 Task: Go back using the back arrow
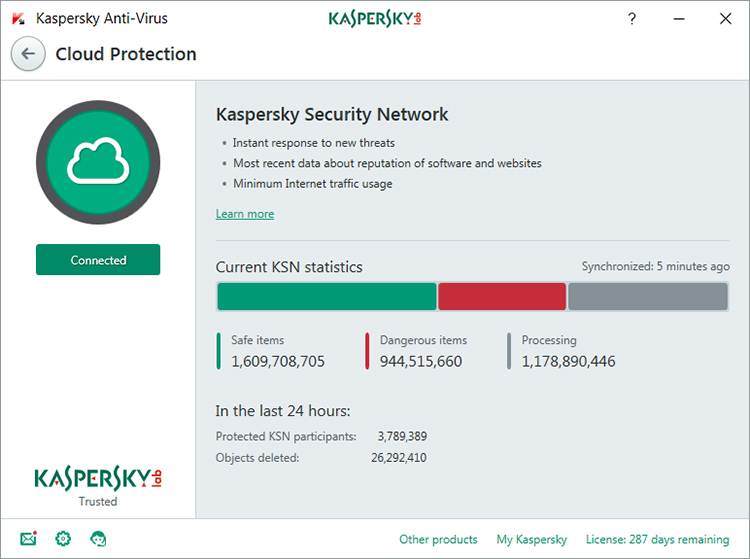pyautogui.click(x=28, y=54)
